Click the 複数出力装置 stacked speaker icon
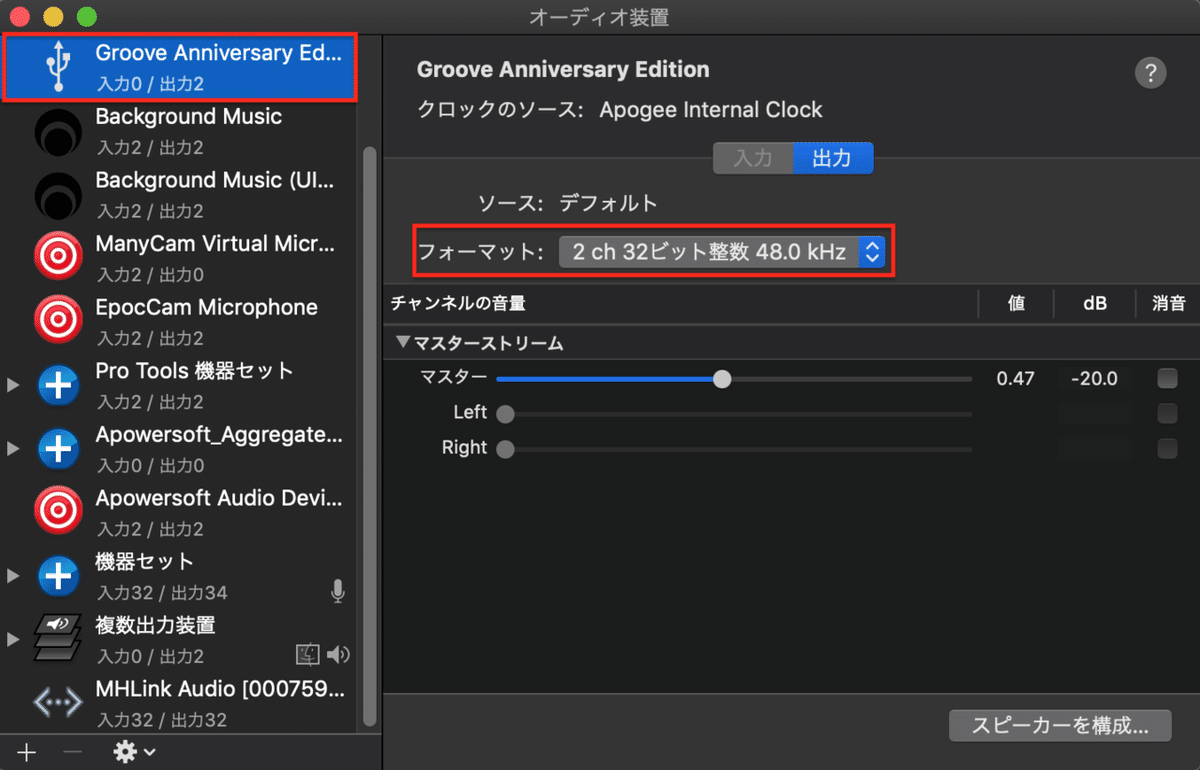 (x=58, y=639)
